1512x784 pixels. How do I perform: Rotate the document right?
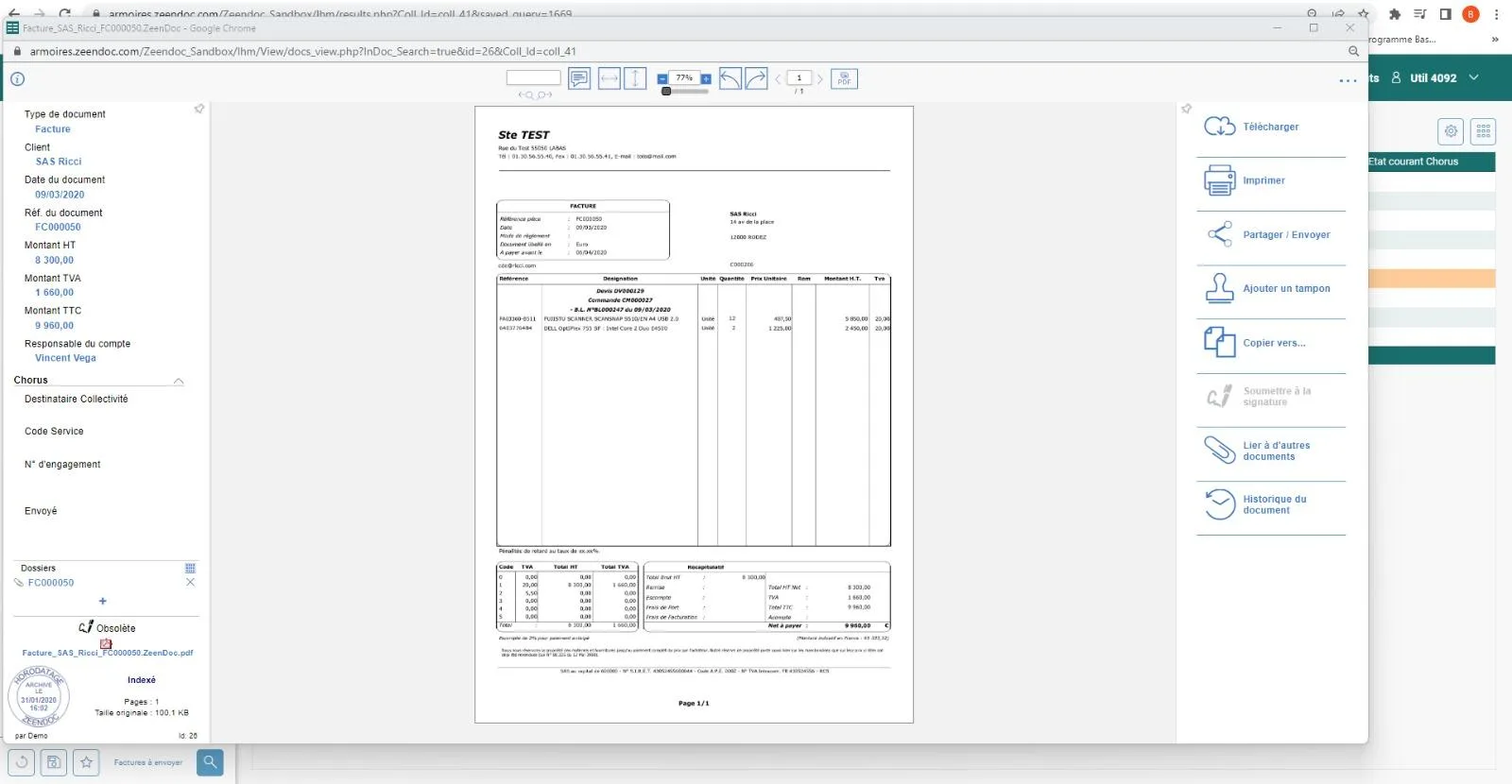(756, 78)
